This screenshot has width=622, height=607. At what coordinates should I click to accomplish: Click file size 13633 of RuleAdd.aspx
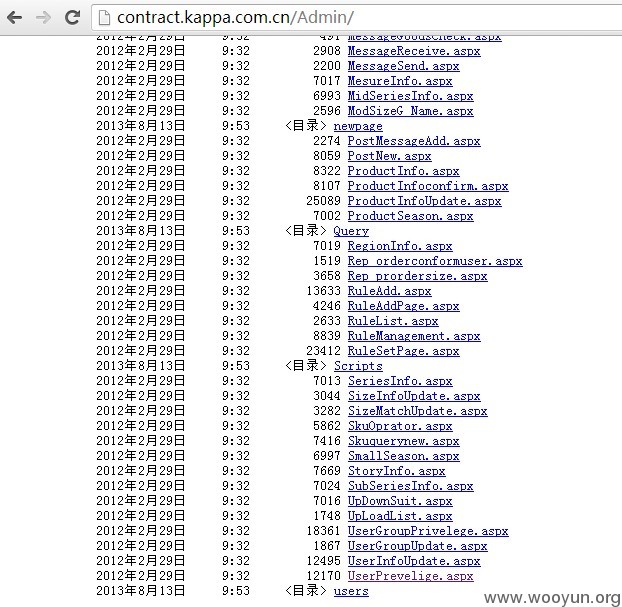point(323,291)
